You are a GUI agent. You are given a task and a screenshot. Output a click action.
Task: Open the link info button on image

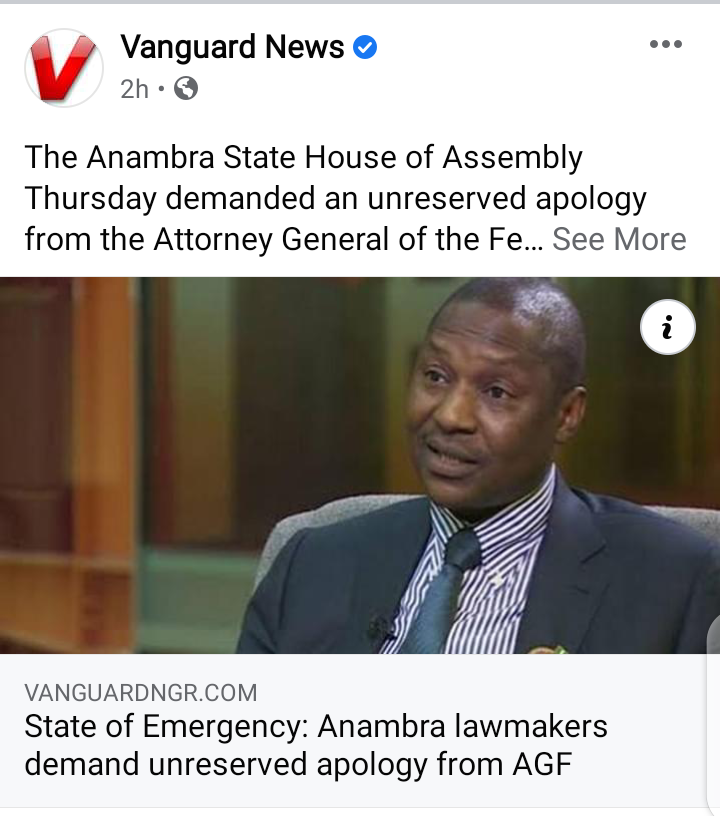click(x=667, y=327)
